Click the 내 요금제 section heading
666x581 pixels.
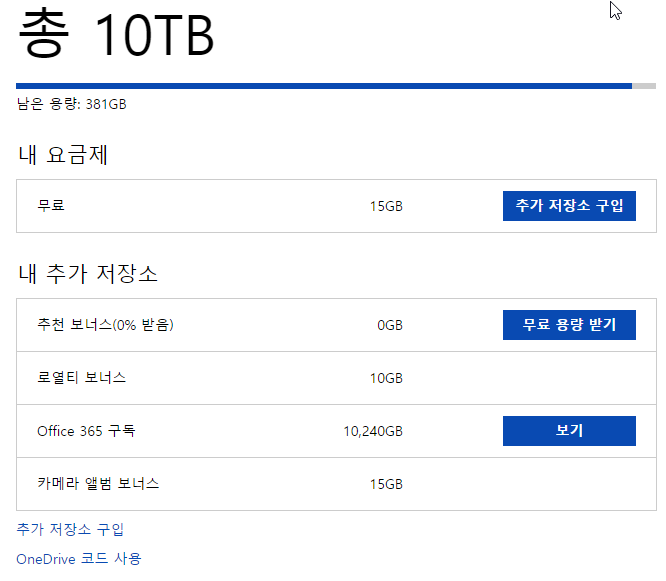pos(63,154)
